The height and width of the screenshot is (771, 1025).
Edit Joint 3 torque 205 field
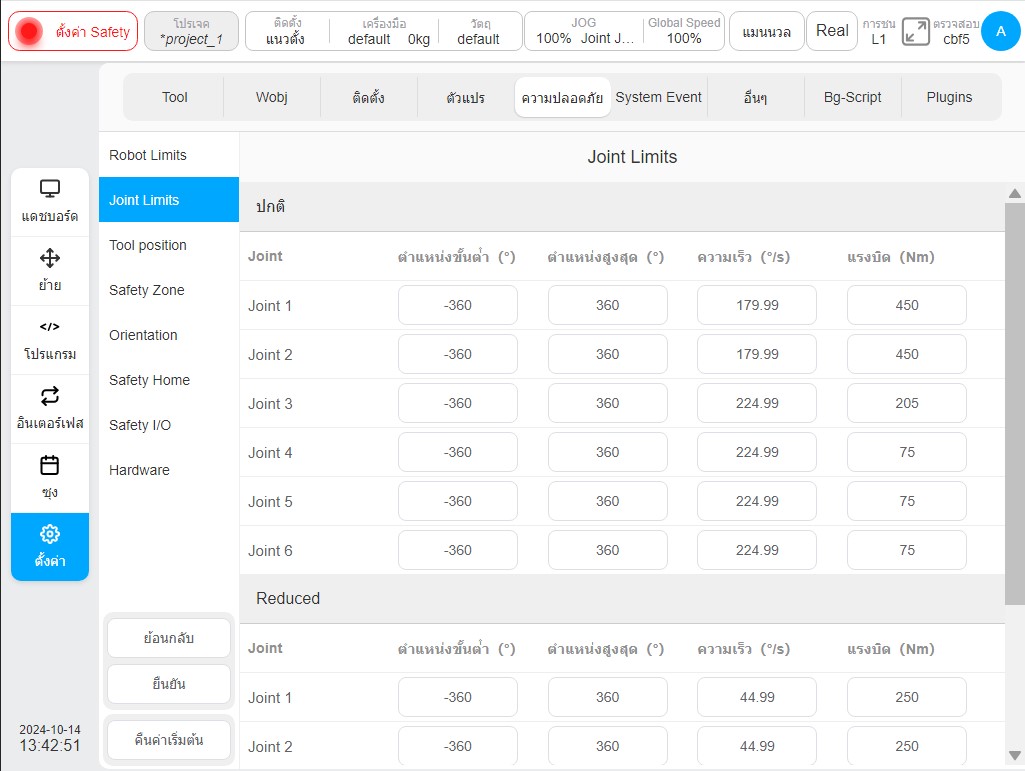click(x=907, y=403)
